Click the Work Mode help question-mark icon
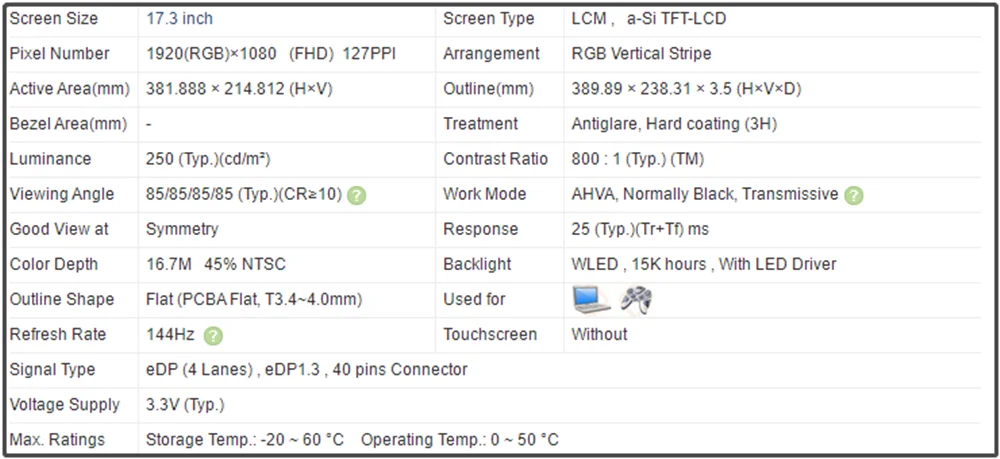Screen dimensions: 1000x459 [854, 195]
